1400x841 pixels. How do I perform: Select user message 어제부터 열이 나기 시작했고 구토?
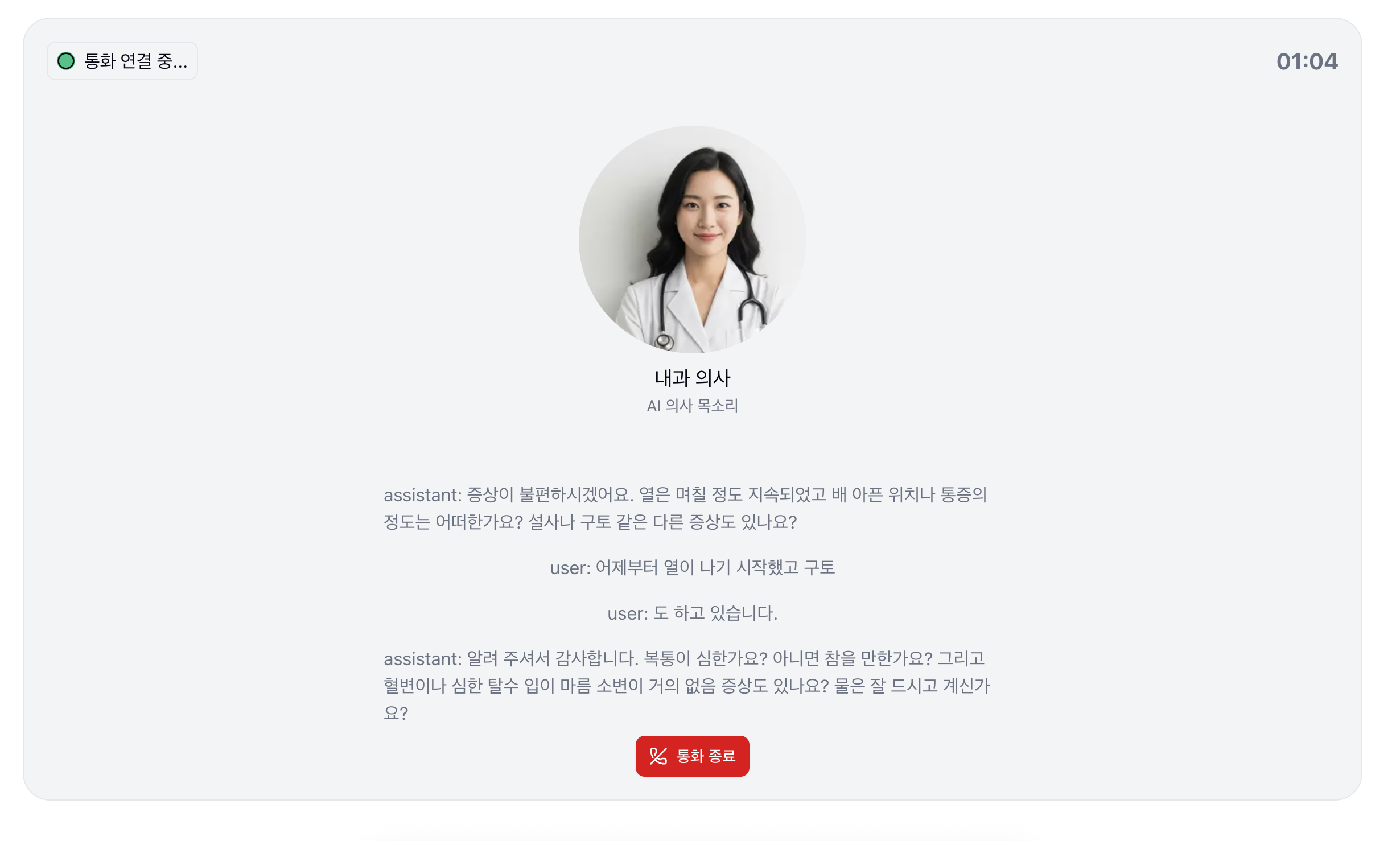click(x=692, y=567)
